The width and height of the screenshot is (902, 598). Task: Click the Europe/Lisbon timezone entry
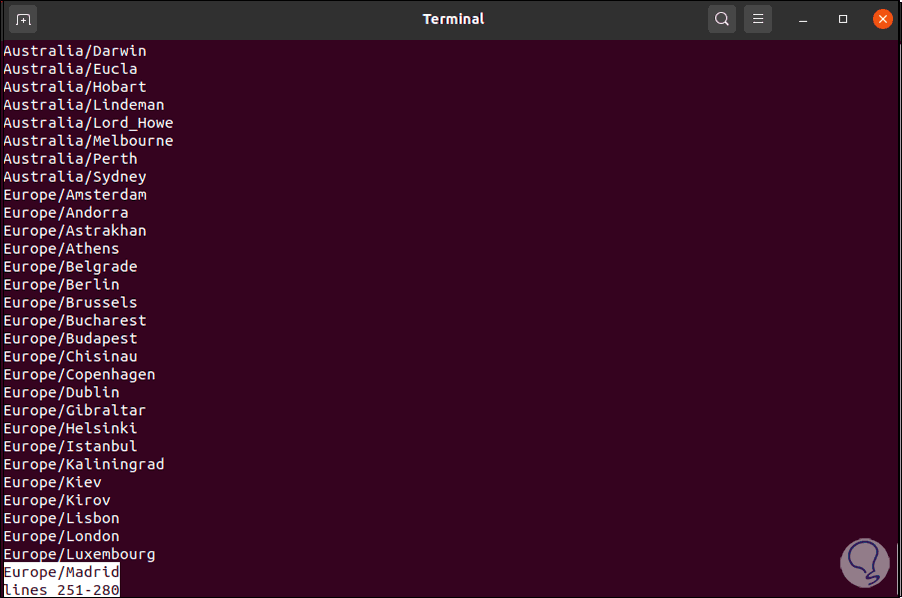[x=61, y=518]
